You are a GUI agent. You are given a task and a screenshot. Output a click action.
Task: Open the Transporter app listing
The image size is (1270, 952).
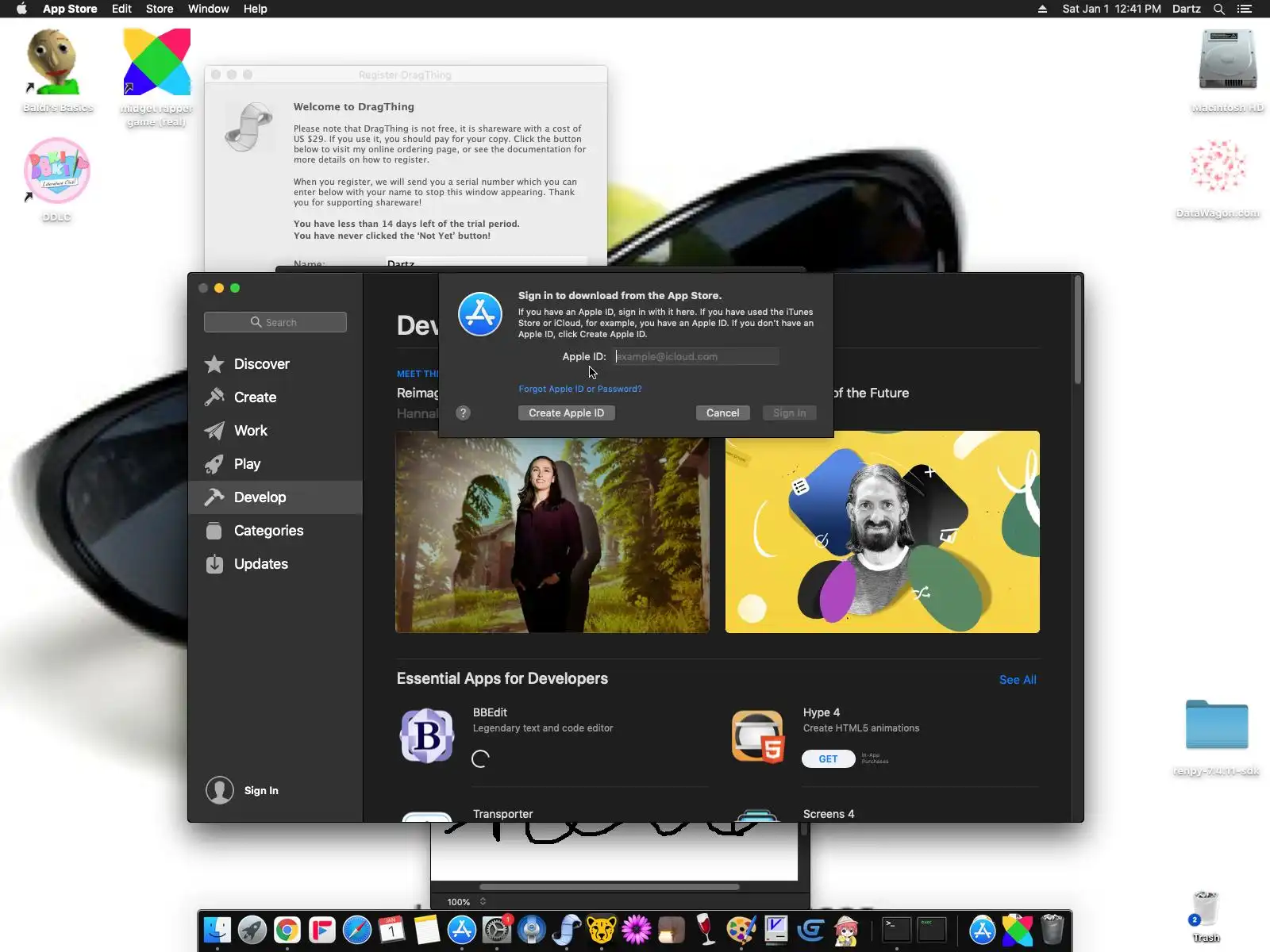coord(502,814)
